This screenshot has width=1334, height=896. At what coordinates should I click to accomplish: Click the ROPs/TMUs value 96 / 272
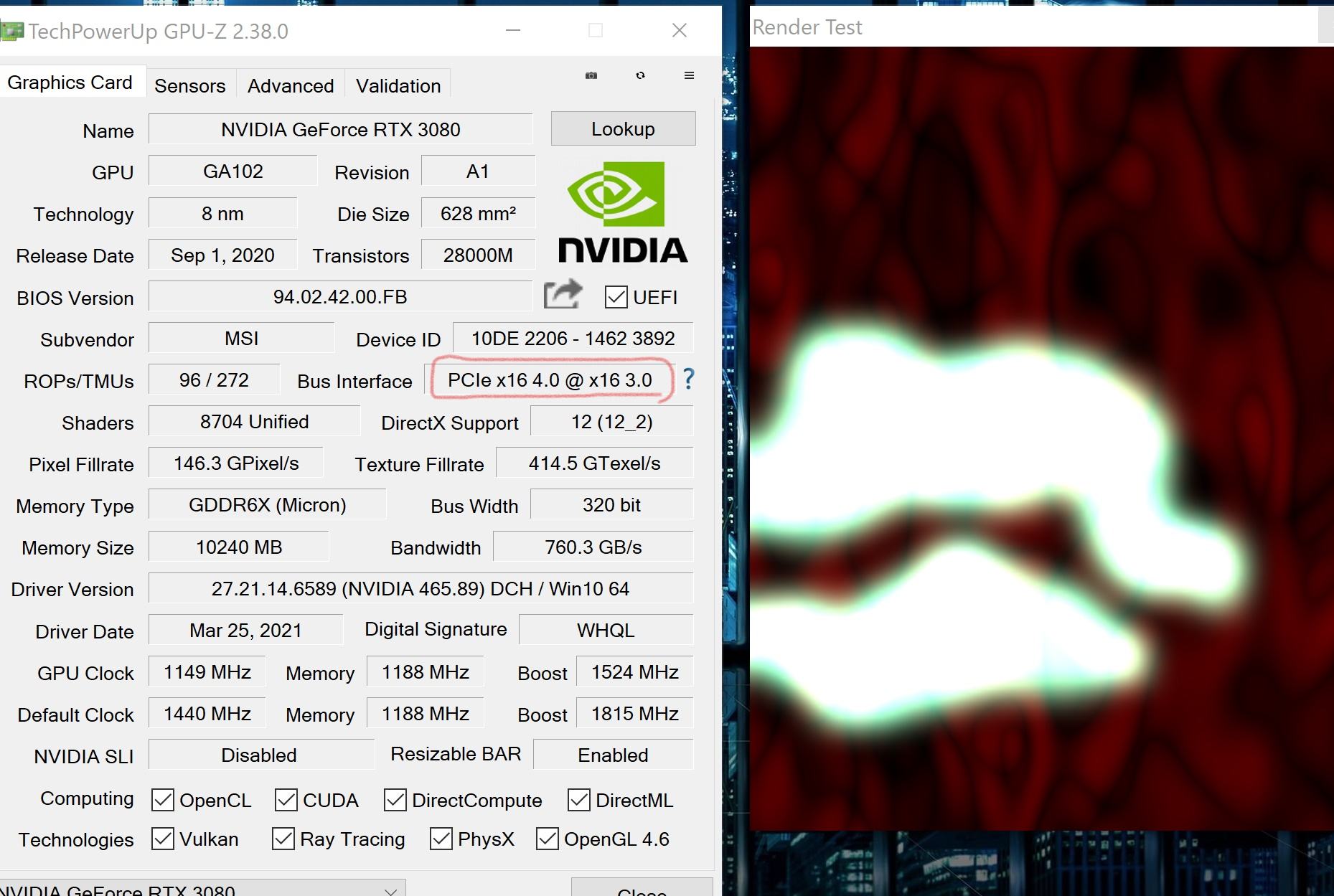click(x=215, y=380)
